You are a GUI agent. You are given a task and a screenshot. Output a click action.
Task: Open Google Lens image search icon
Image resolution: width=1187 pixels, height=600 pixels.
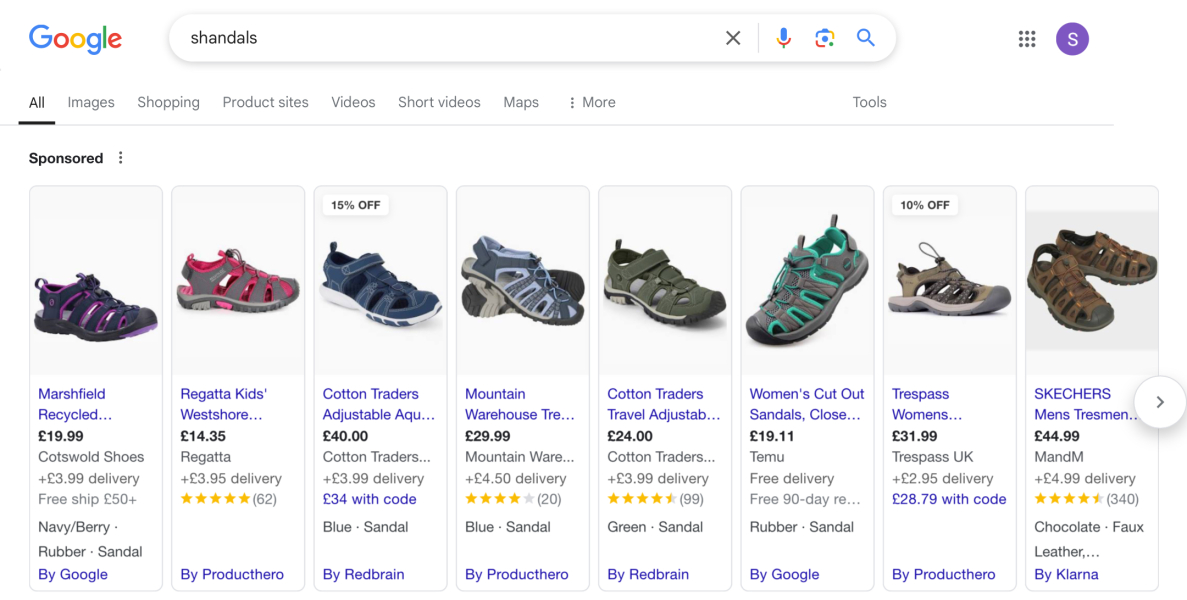point(824,38)
